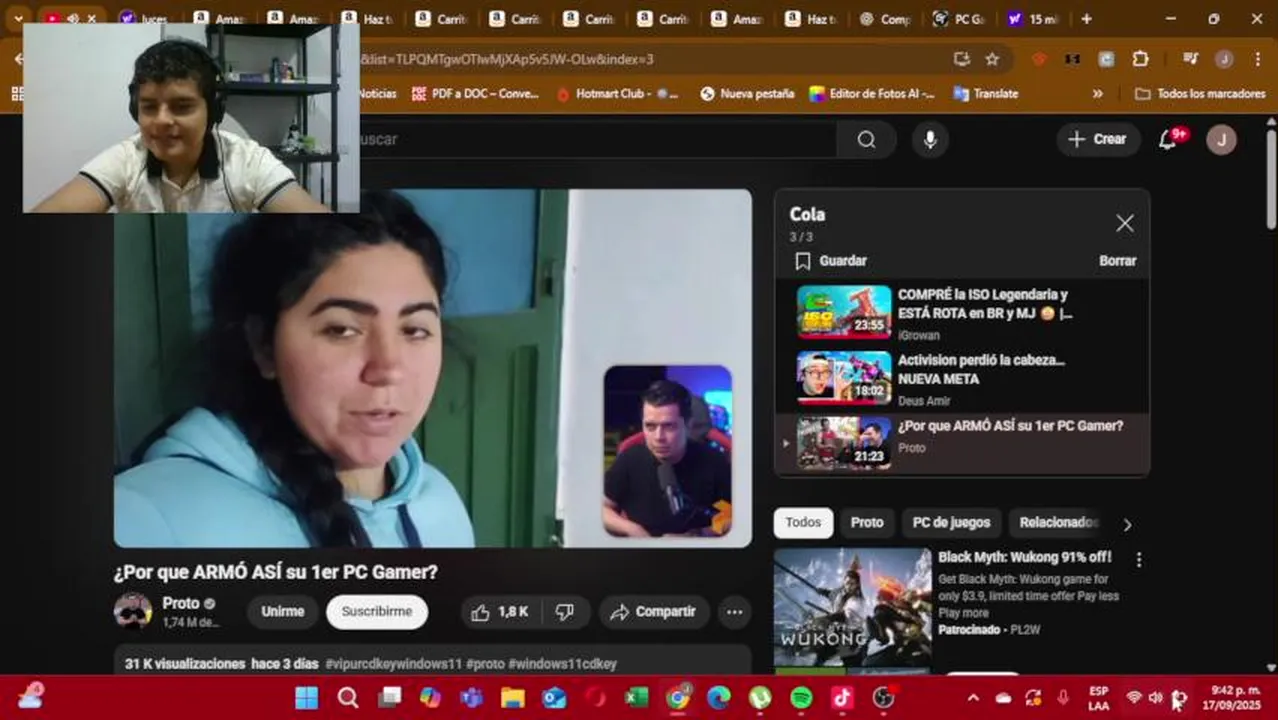
Task: Open YouTube notifications bell
Action: [x=1168, y=139]
